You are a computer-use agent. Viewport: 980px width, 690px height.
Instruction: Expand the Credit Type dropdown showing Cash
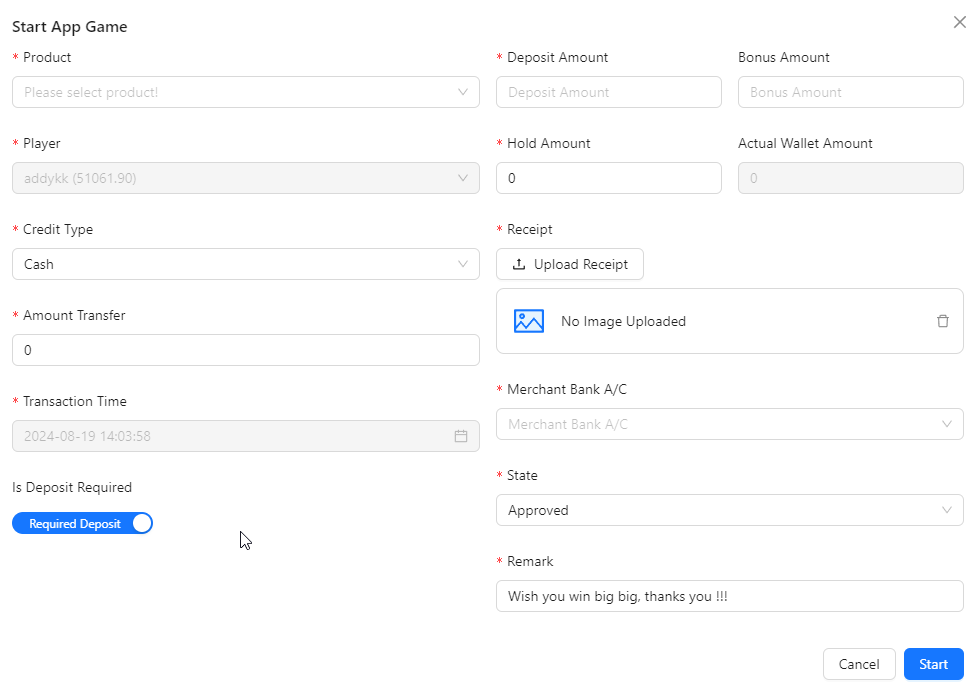click(x=245, y=264)
